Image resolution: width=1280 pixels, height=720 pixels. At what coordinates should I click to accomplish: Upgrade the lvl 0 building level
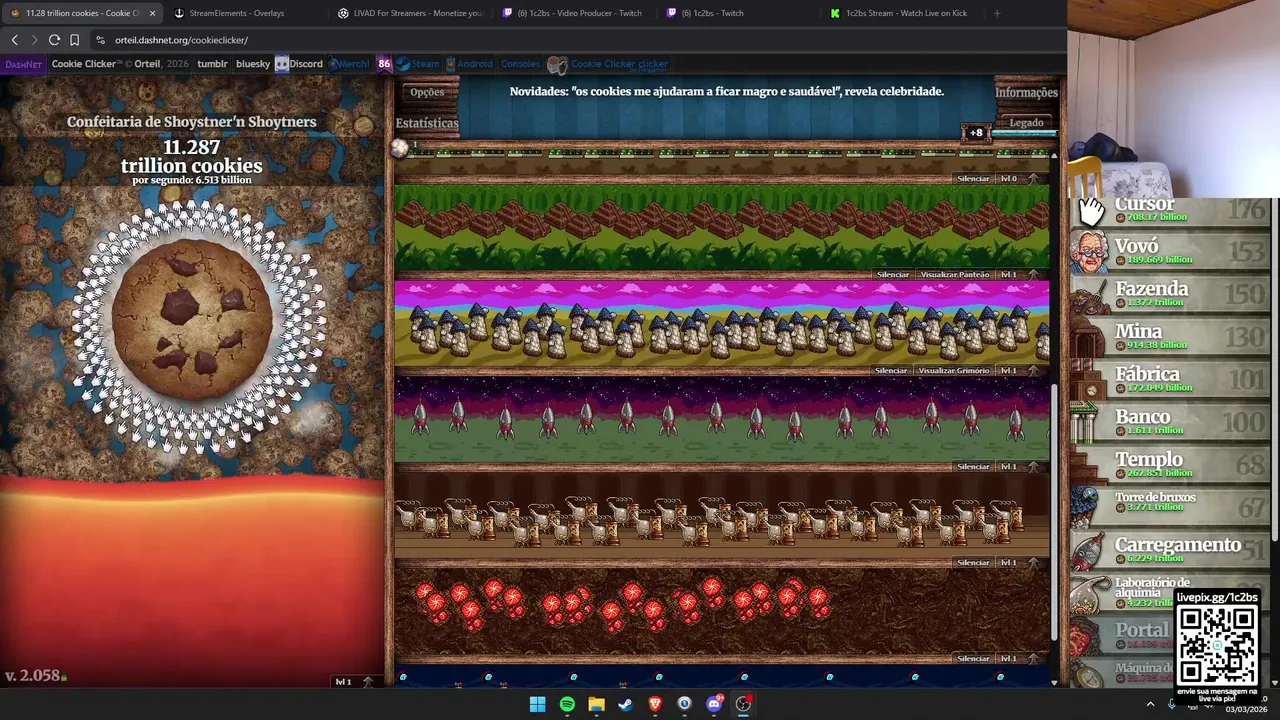(1020, 178)
